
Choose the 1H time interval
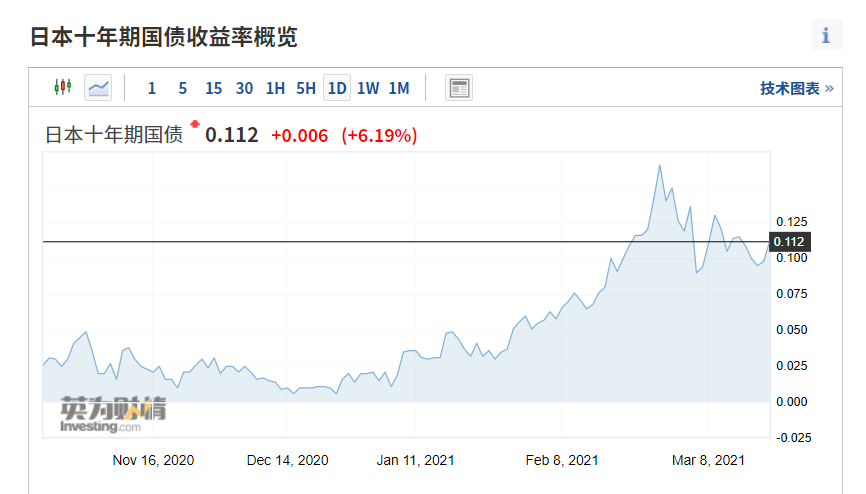275,88
